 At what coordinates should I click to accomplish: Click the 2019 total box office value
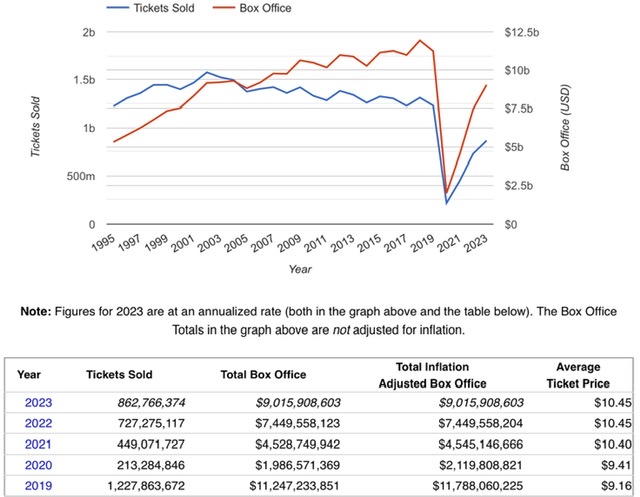[x=281, y=487]
